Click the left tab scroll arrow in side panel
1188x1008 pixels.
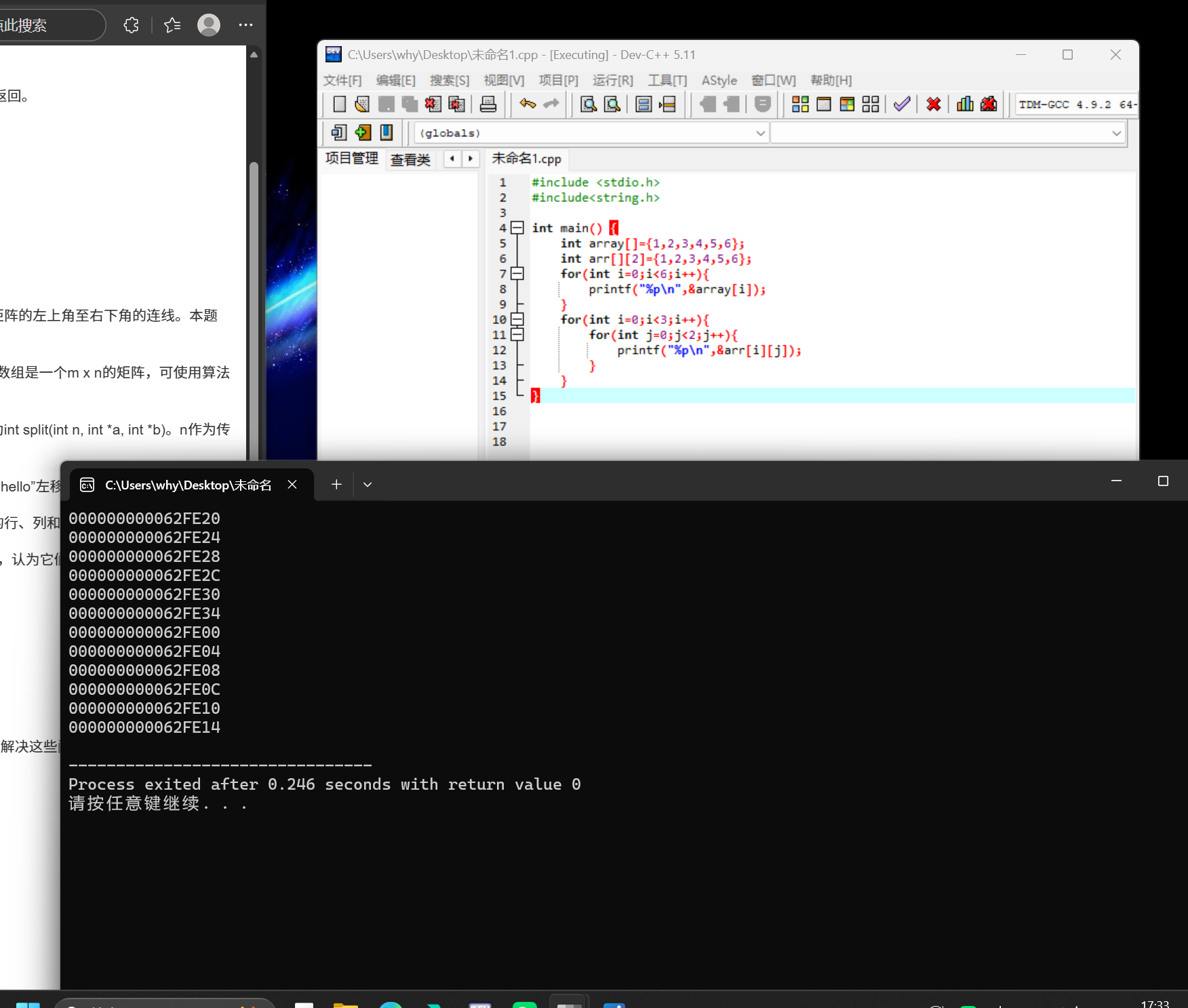coord(452,159)
